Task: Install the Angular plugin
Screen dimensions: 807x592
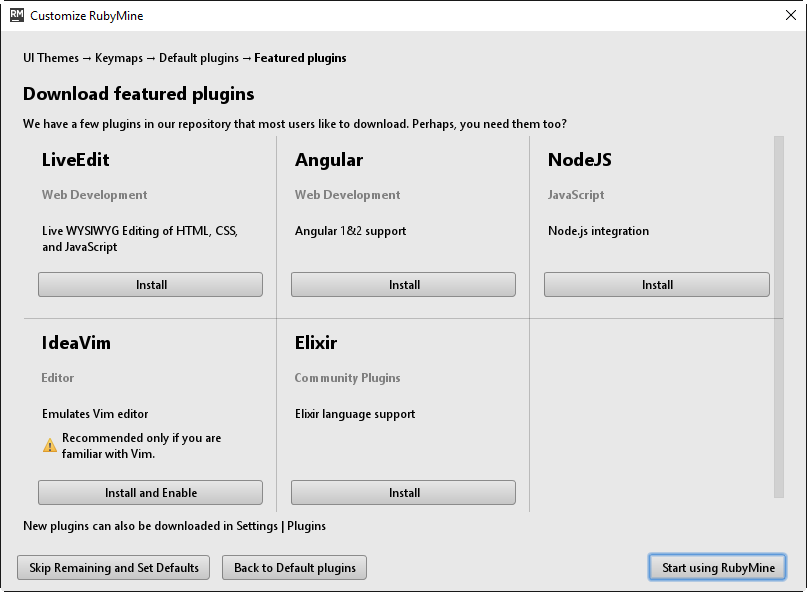Action: click(x=403, y=285)
